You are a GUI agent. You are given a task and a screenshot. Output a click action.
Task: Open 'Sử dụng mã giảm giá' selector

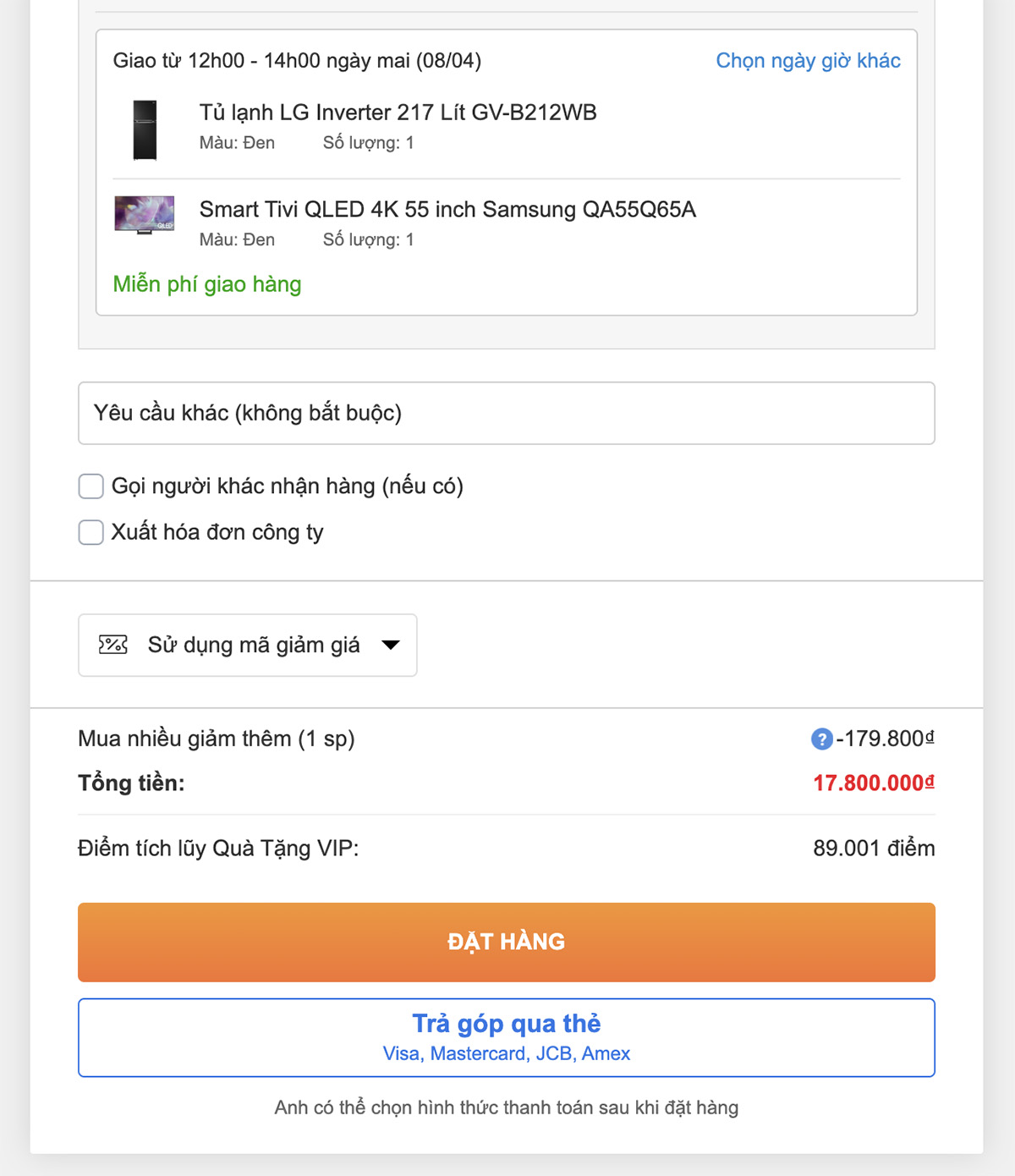[x=253, y=646]
